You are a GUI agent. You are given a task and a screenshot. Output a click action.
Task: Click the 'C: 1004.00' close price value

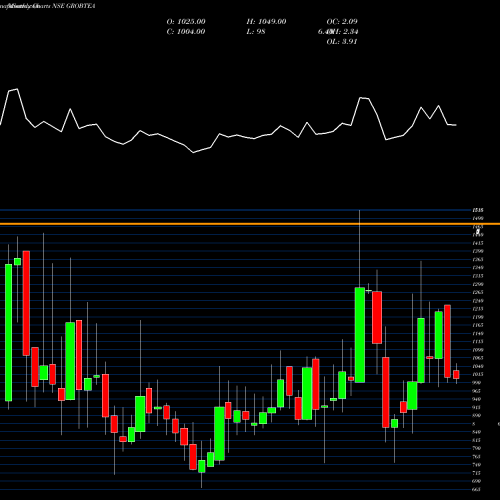pos(186,32)
